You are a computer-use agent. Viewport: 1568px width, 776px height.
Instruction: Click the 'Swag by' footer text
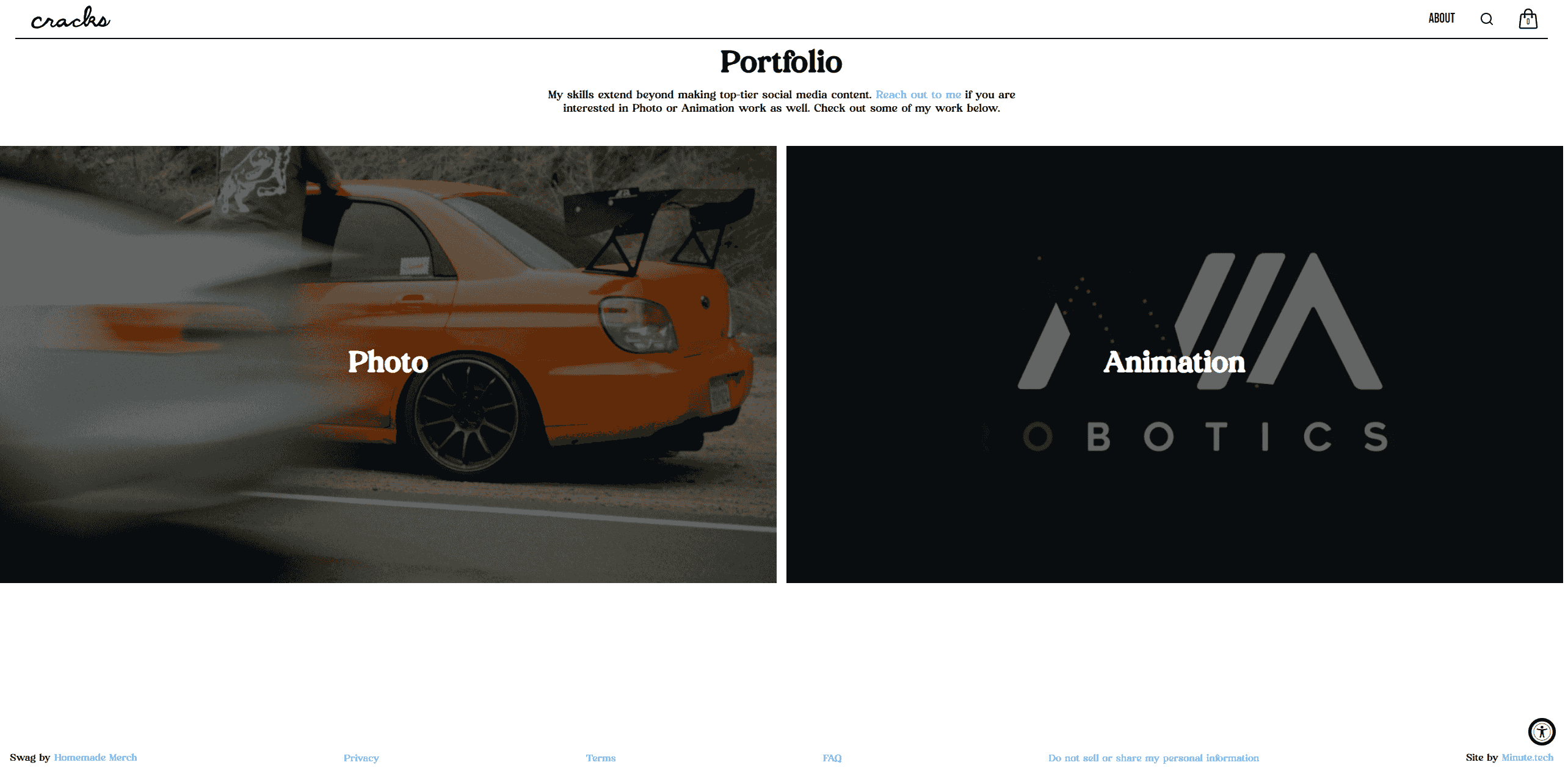pyautogui.click(x=30, y=758)
